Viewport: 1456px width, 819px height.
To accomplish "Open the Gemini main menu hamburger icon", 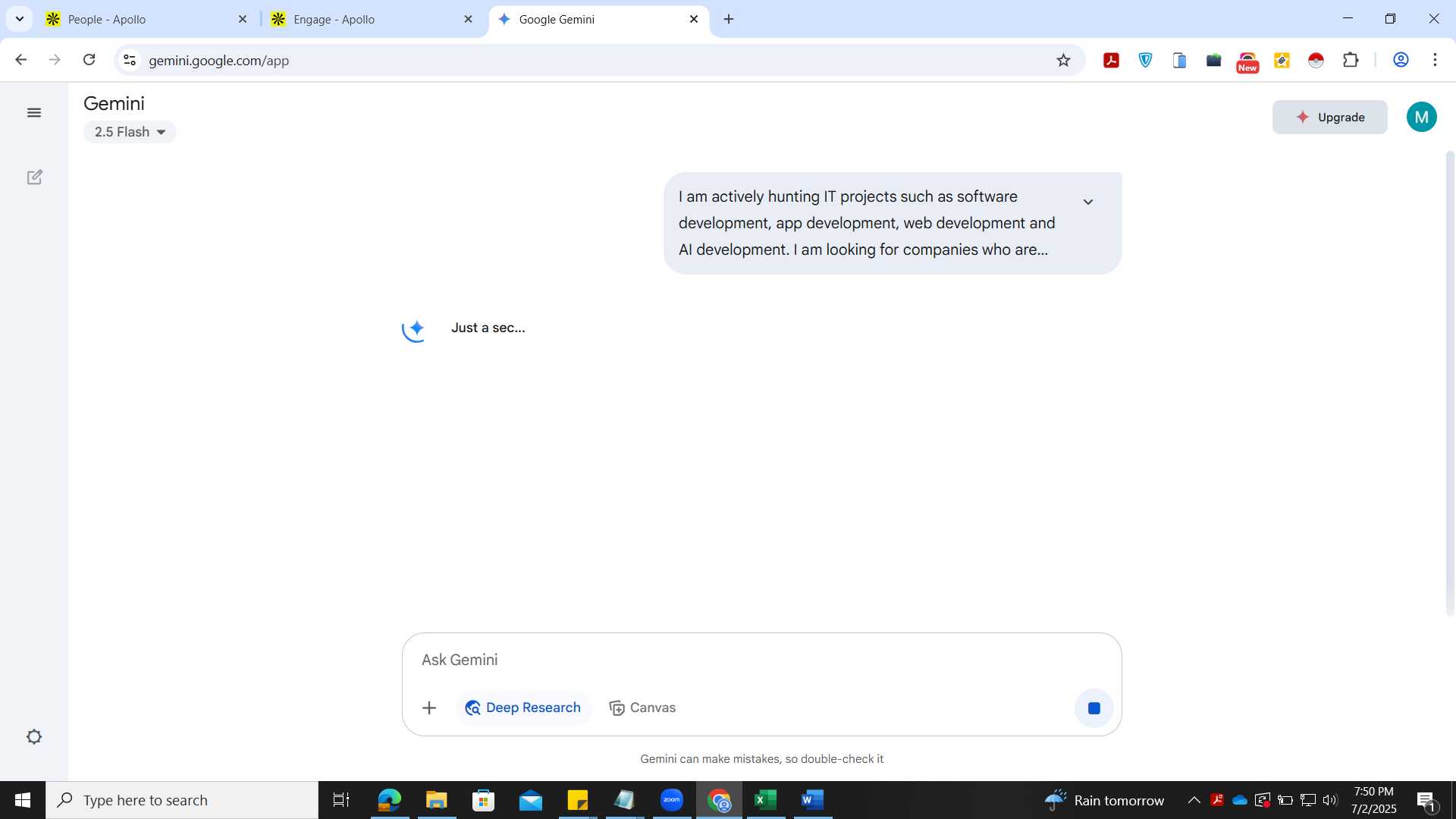I will [x=34, y=113].
